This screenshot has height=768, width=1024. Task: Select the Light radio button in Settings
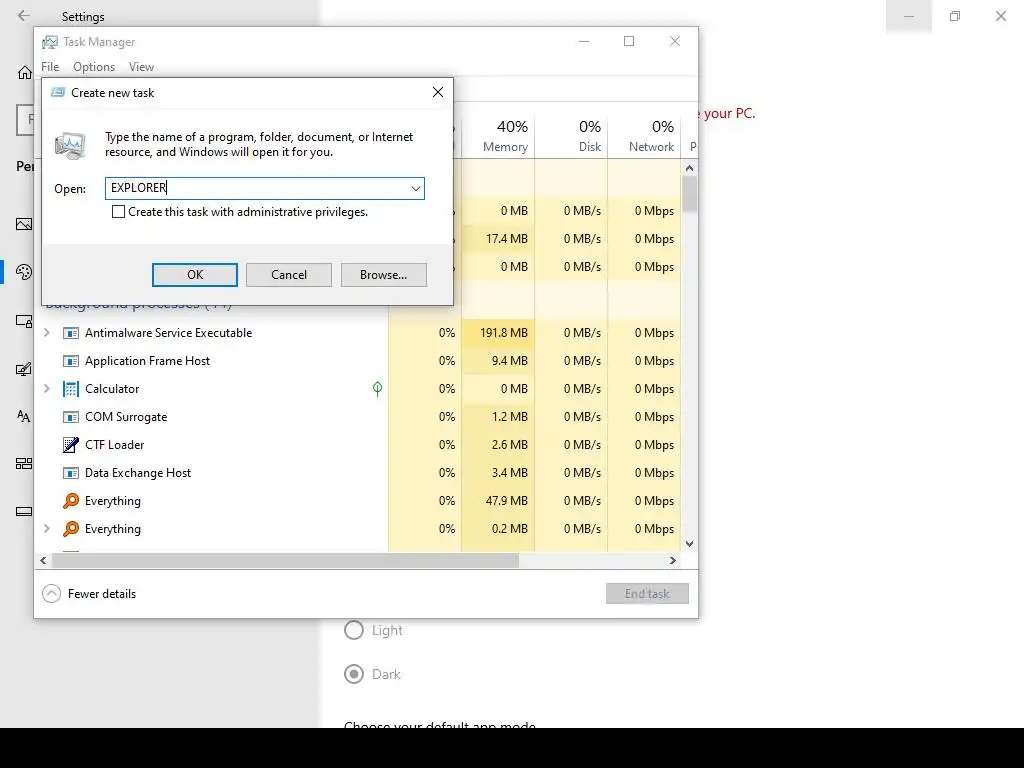[x=354, y=630]
